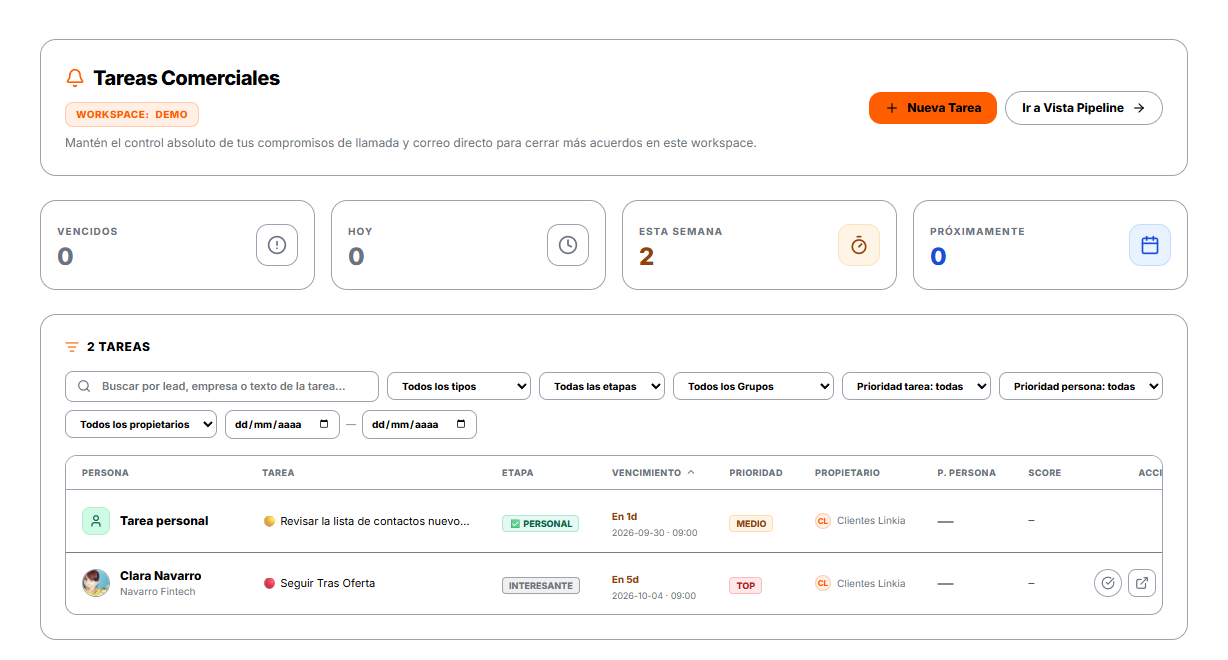
Task: Open calendar picker on the start date field
Action: [324, 424]
